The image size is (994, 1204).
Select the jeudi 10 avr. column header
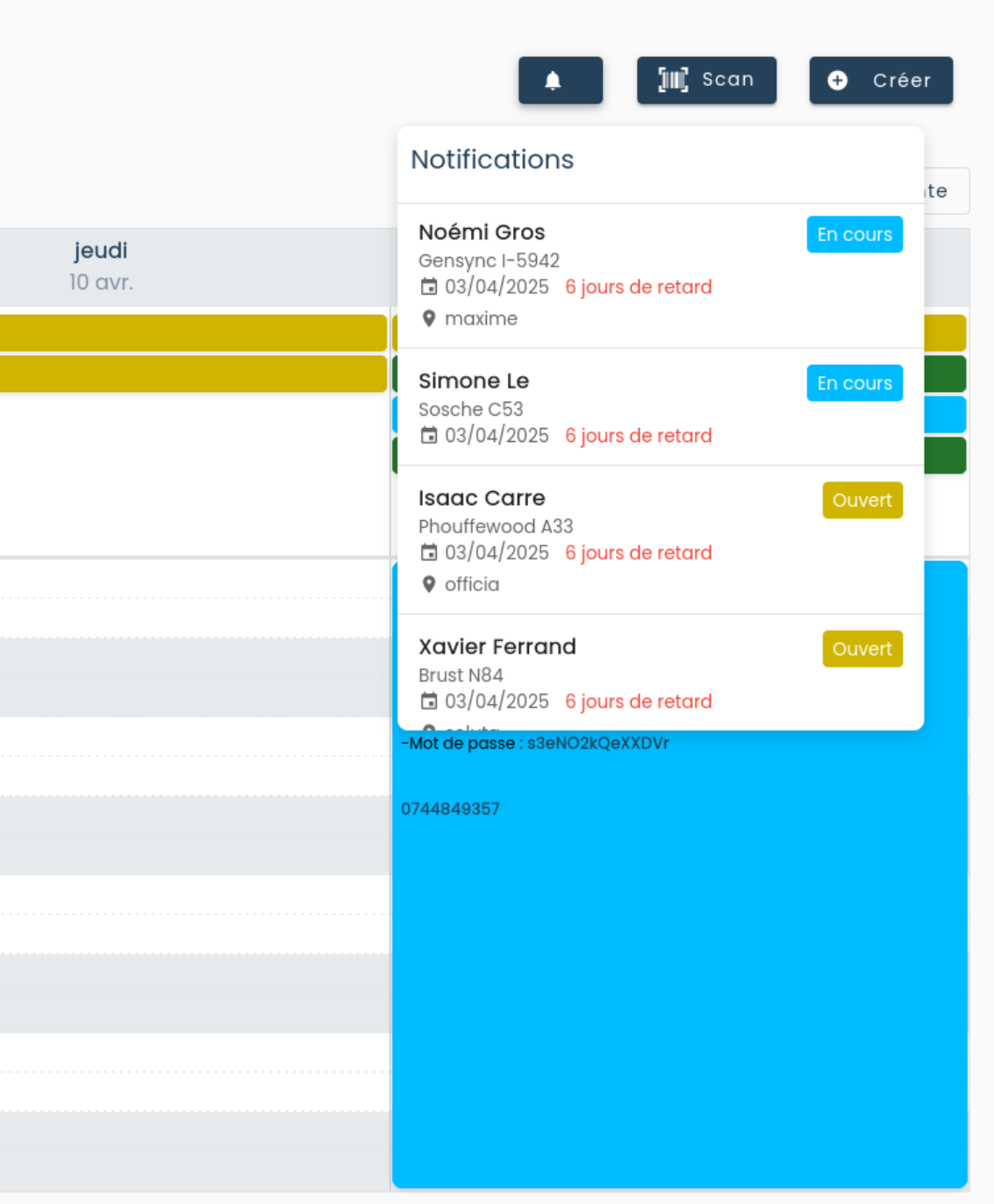tap(101, 267)
